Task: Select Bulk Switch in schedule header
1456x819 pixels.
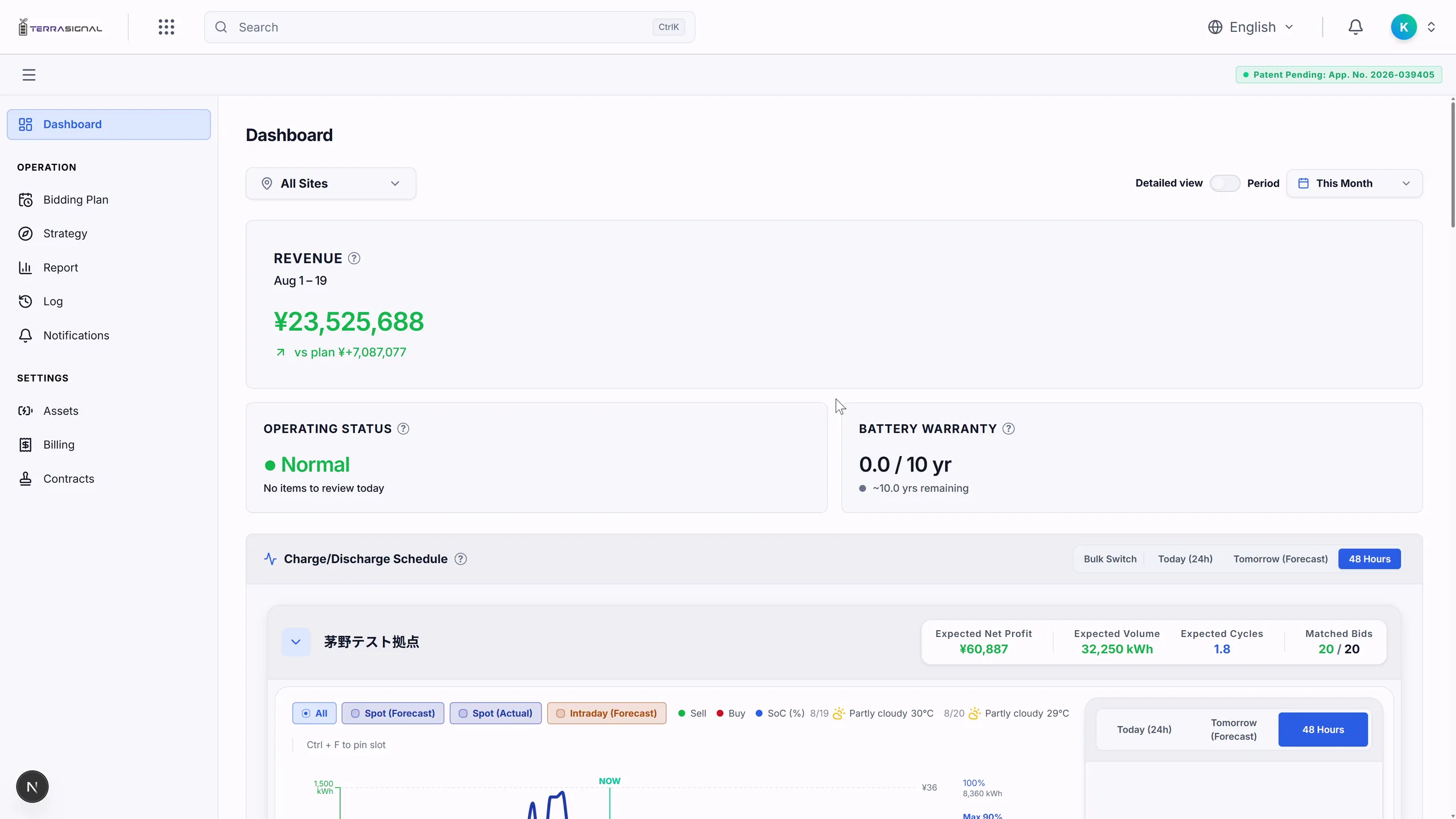Action: tap(1110, 559)
